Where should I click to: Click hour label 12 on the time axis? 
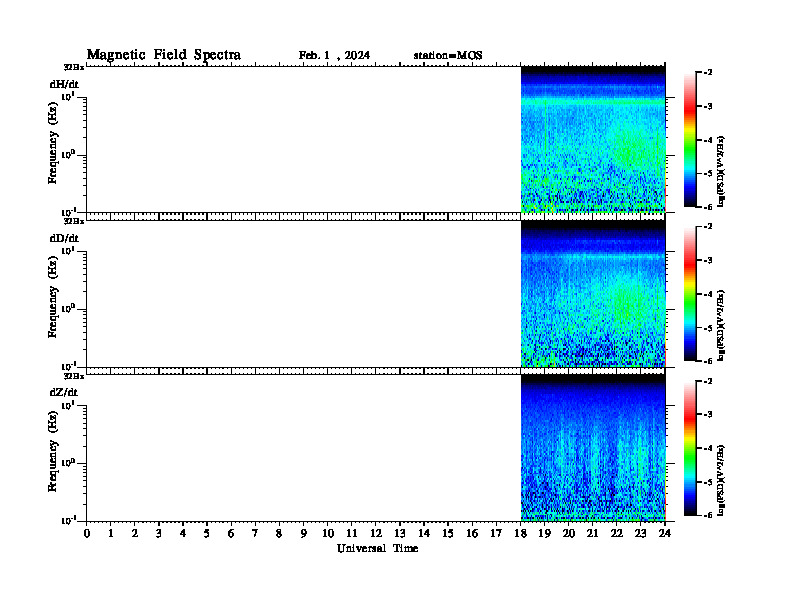pos(376,534)
